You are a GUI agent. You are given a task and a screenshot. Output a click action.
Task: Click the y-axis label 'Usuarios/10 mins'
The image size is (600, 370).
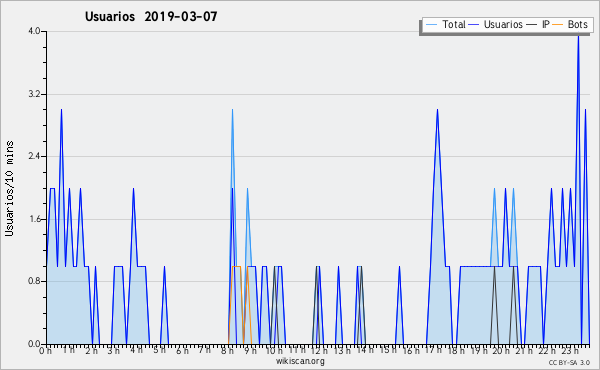click(x=9, y=189)
